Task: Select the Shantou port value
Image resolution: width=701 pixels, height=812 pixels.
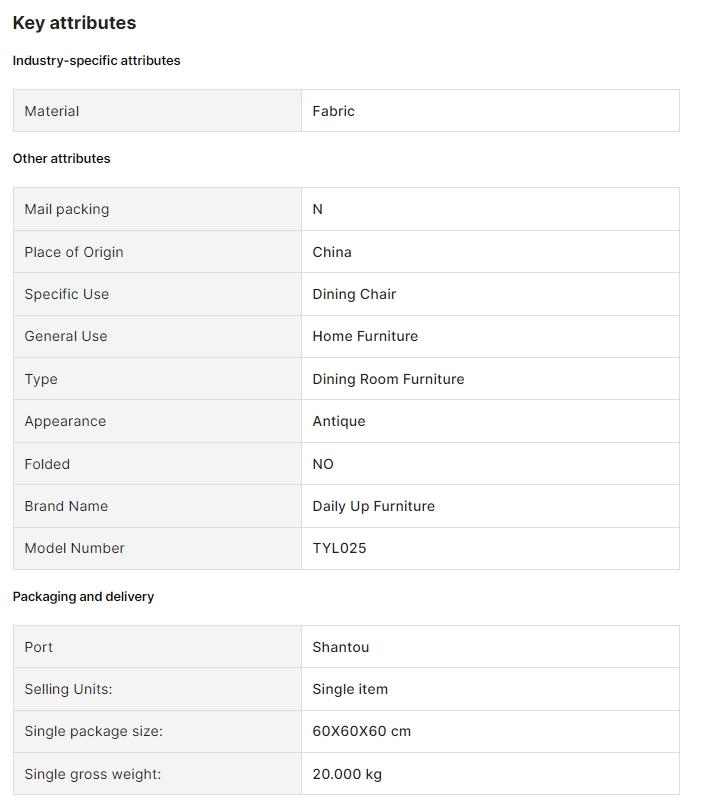Action: coord(340,647)
